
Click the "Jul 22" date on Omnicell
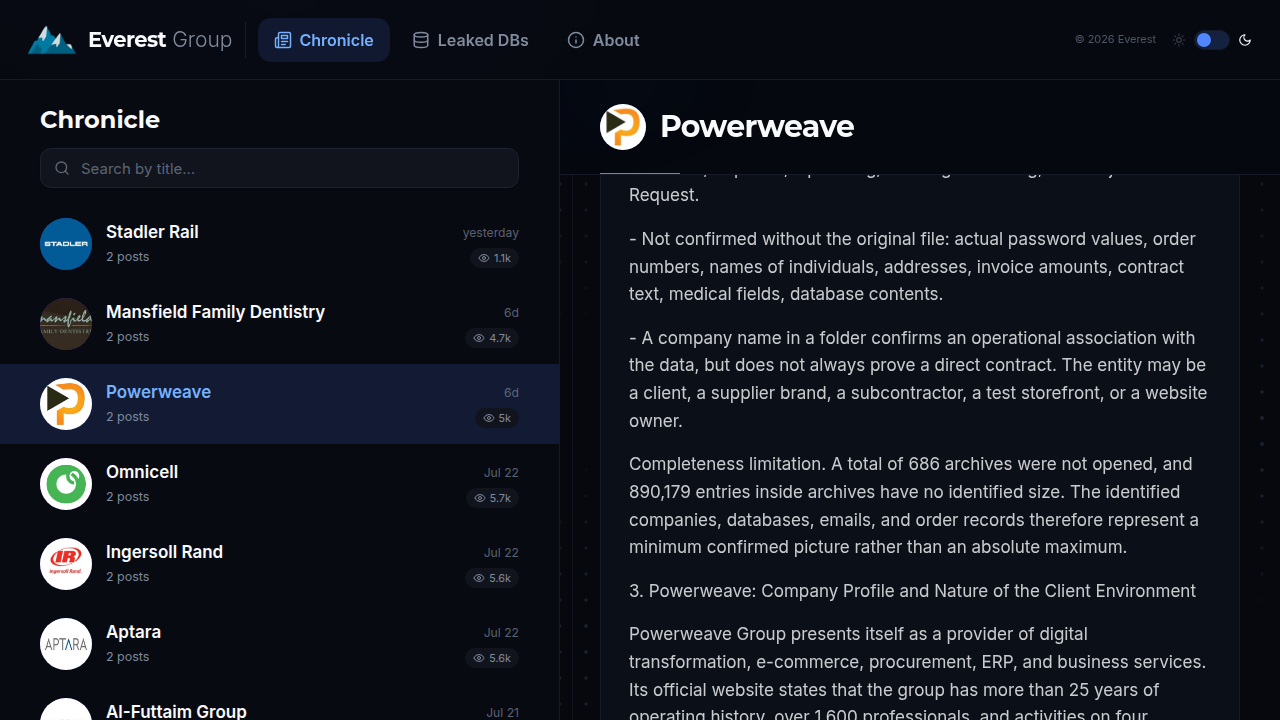(501, 473)
